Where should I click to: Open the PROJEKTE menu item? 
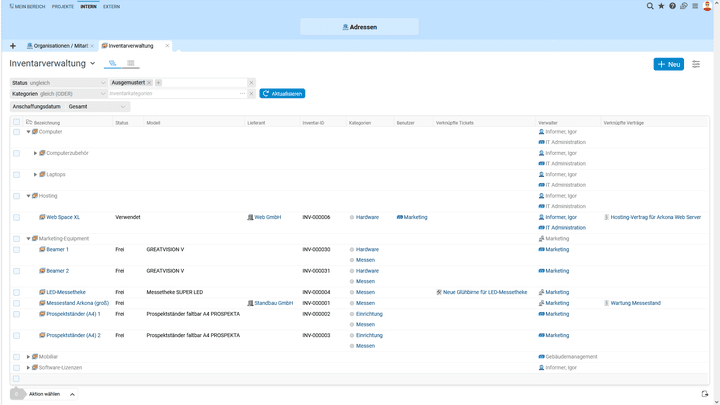(62, 6)
